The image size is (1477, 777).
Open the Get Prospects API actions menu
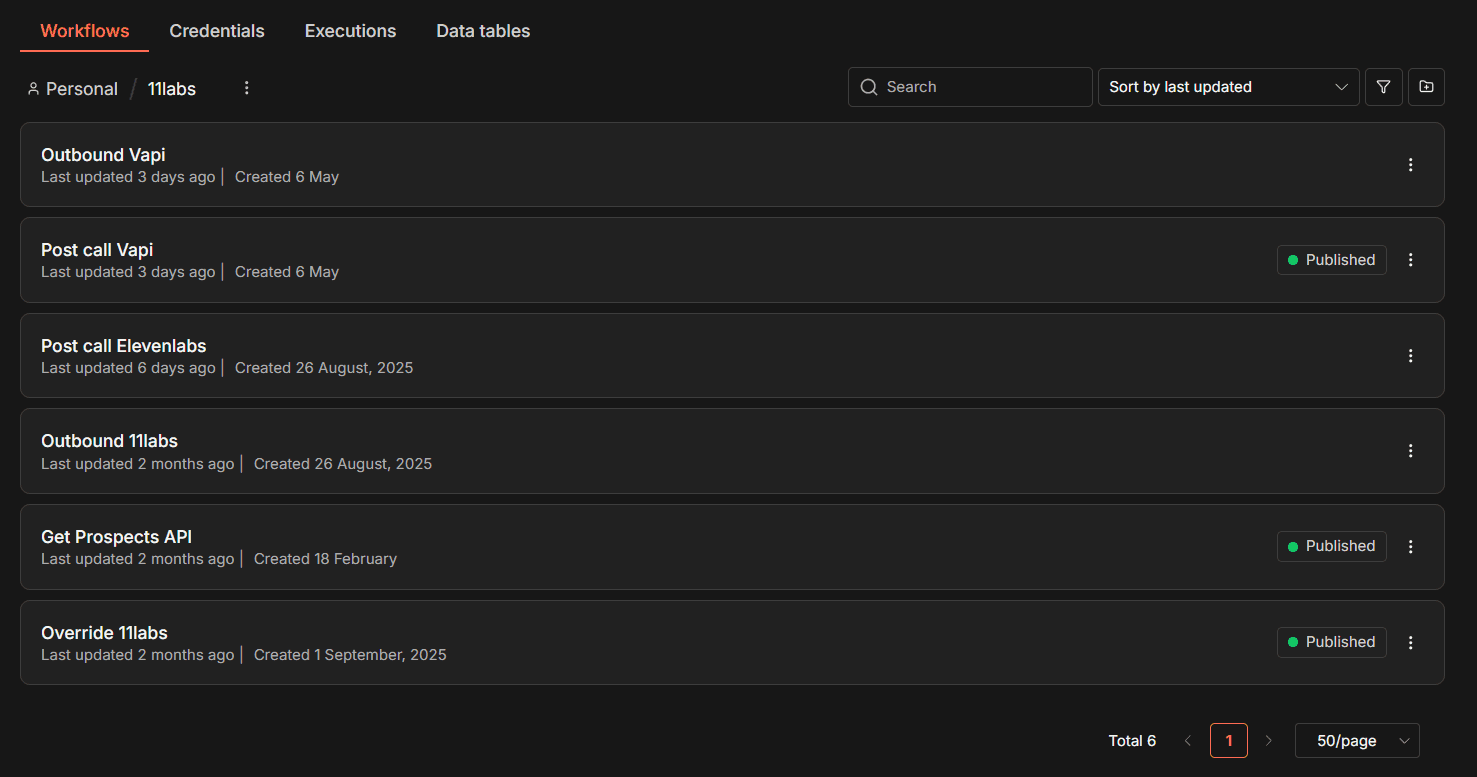pos(1411,547)
